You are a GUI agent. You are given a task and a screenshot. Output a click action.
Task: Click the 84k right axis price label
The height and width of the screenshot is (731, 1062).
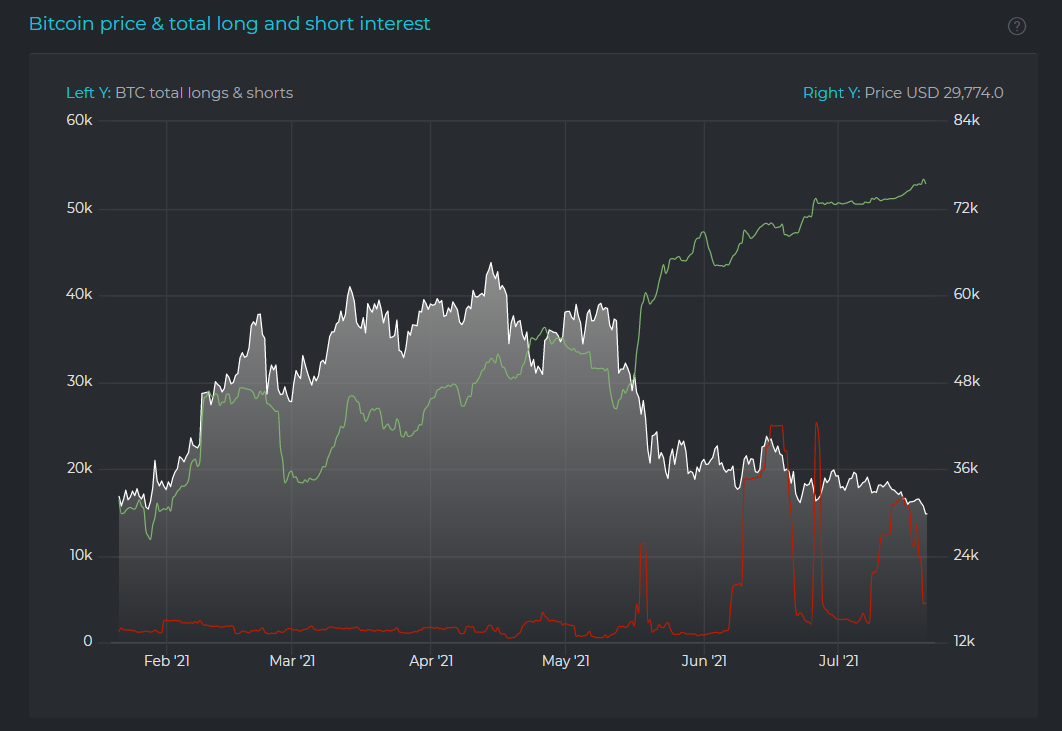click(x=965, y=121)
